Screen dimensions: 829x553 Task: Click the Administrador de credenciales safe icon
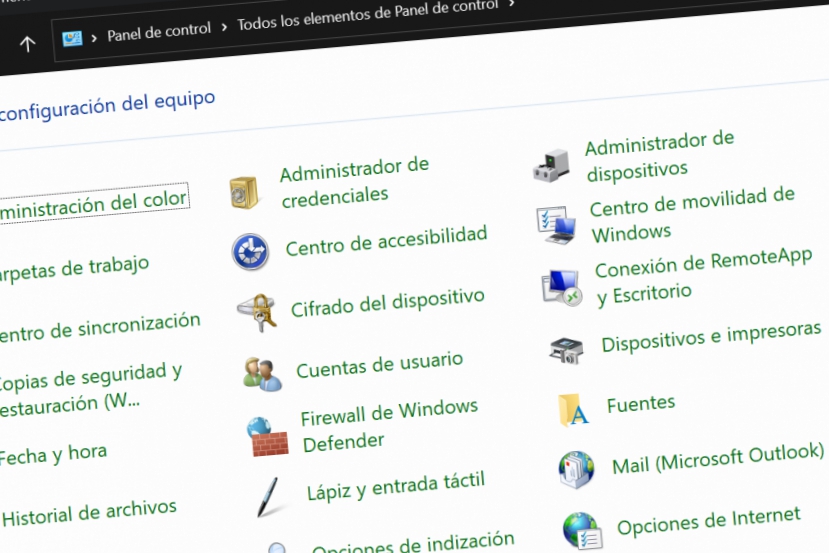click(x=244, y=191)
